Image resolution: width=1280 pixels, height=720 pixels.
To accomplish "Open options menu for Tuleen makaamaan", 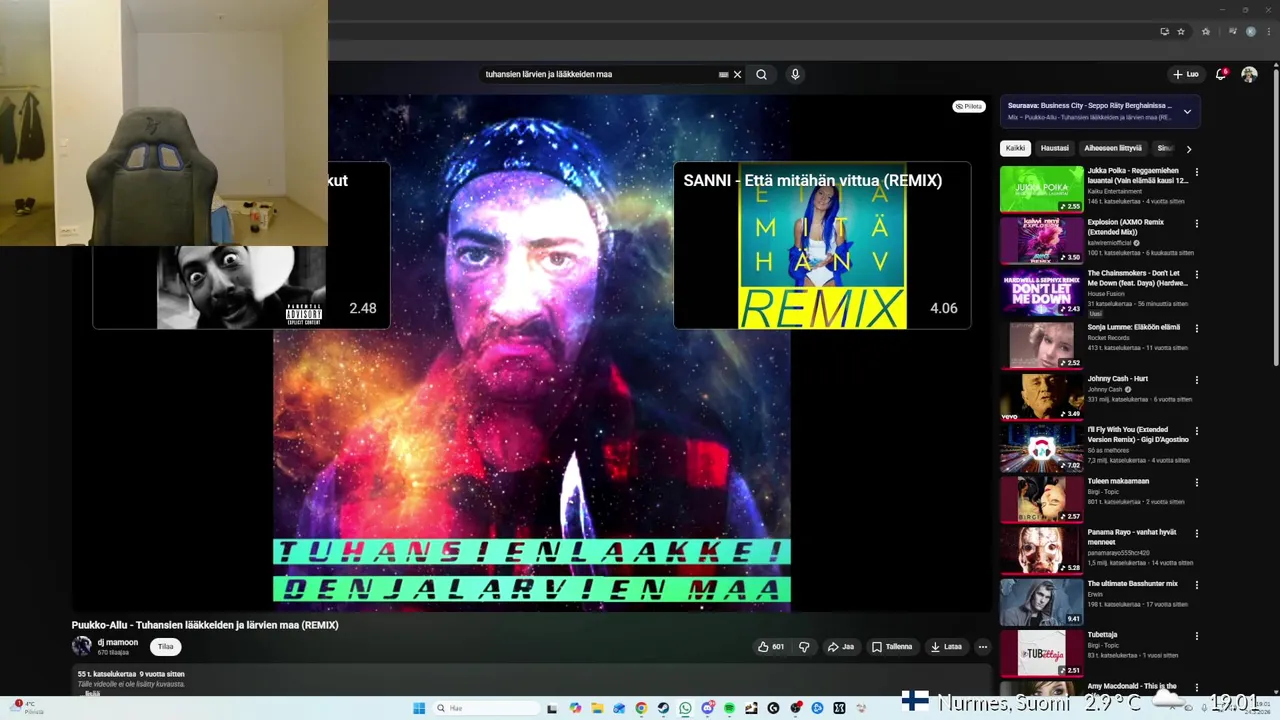I will tap(1197, 482).
